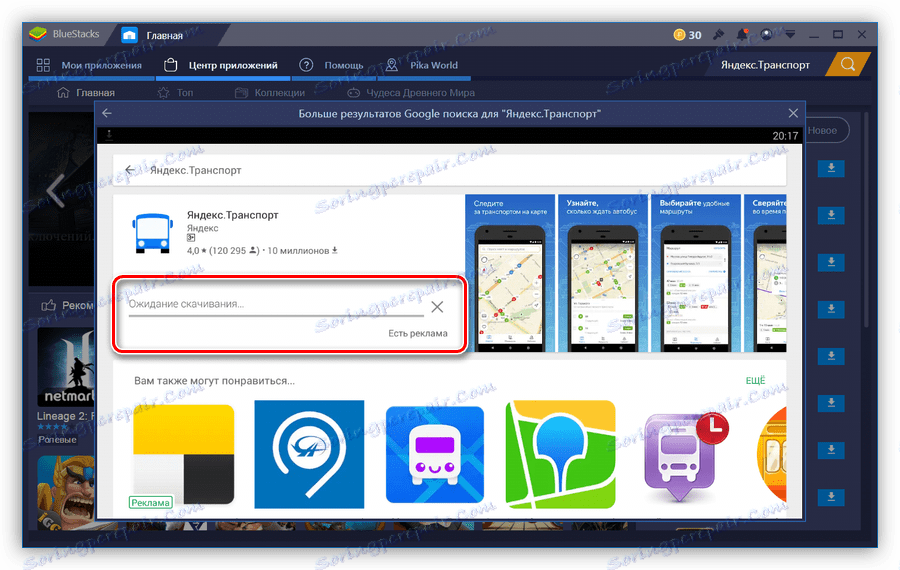
Task: Open Чудеса Древнего Мира section
Action: click(411, 92)
